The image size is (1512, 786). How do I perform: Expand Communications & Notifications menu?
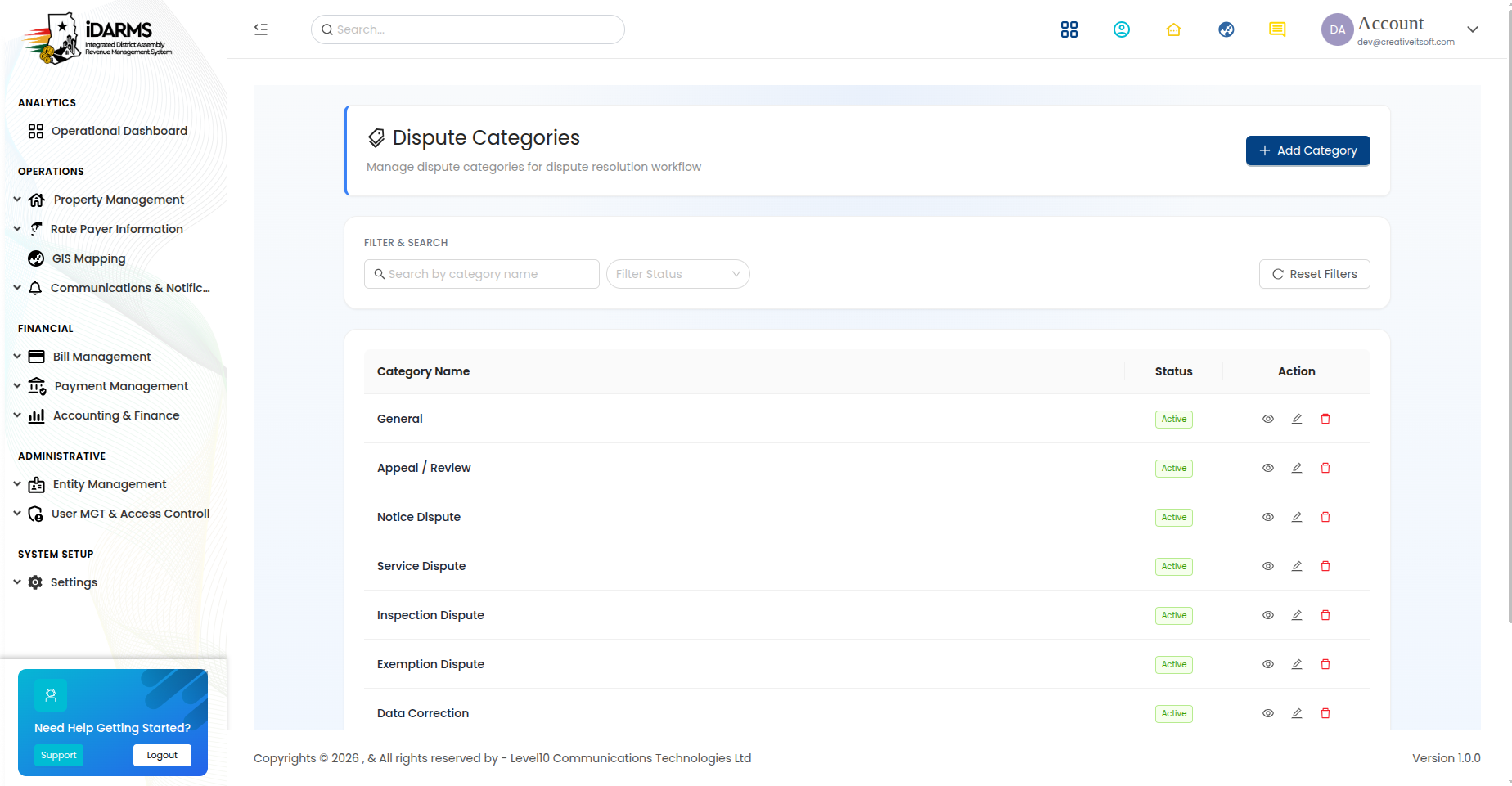click(x=17, y=288)
